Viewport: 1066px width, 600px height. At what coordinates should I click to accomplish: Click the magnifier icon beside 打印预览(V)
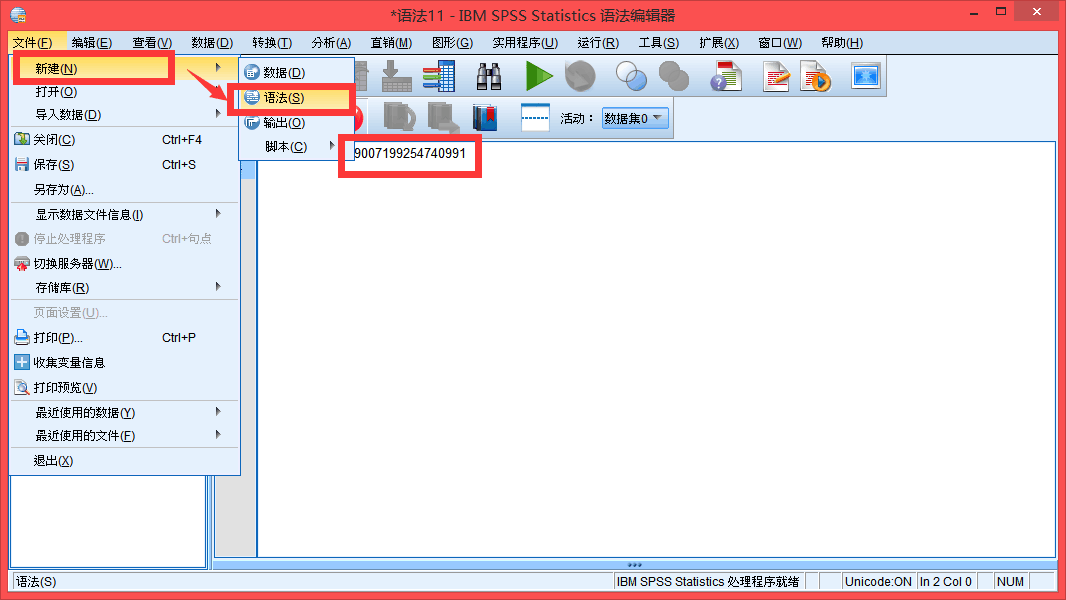point(22,387)
